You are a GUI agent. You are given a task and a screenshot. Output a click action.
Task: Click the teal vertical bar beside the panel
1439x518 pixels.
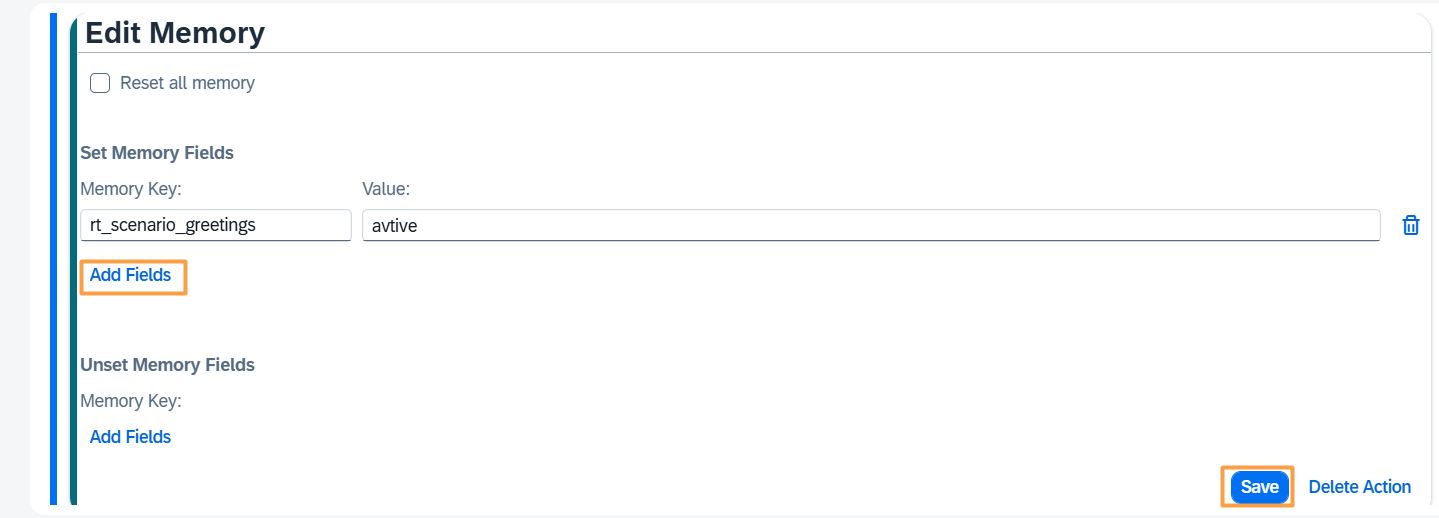73,260
